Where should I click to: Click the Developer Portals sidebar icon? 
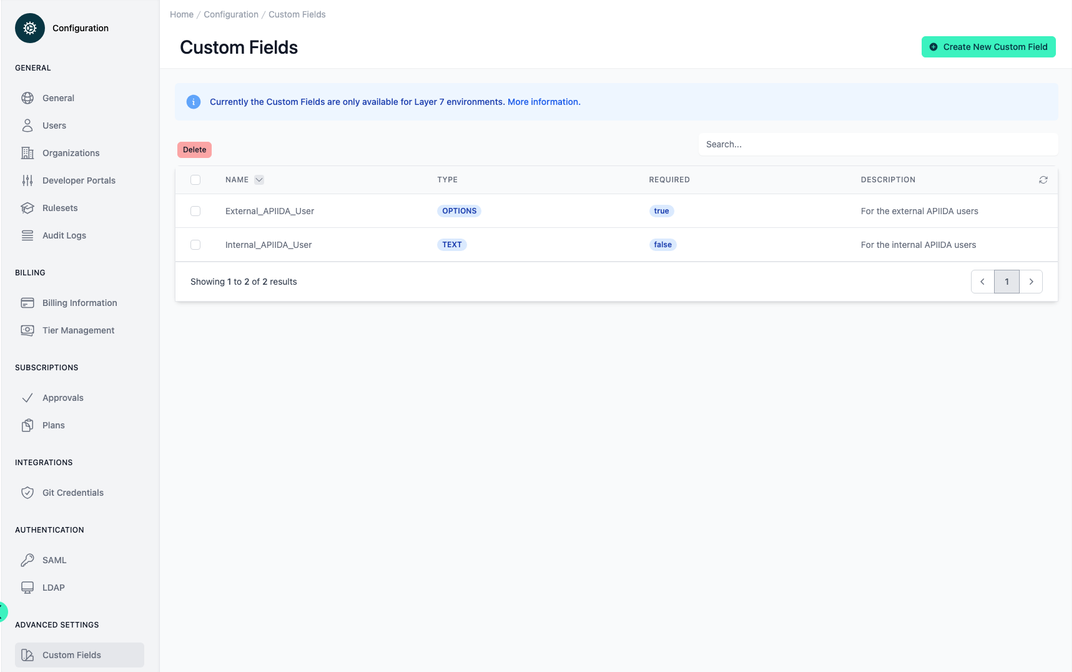click(29, 180)
